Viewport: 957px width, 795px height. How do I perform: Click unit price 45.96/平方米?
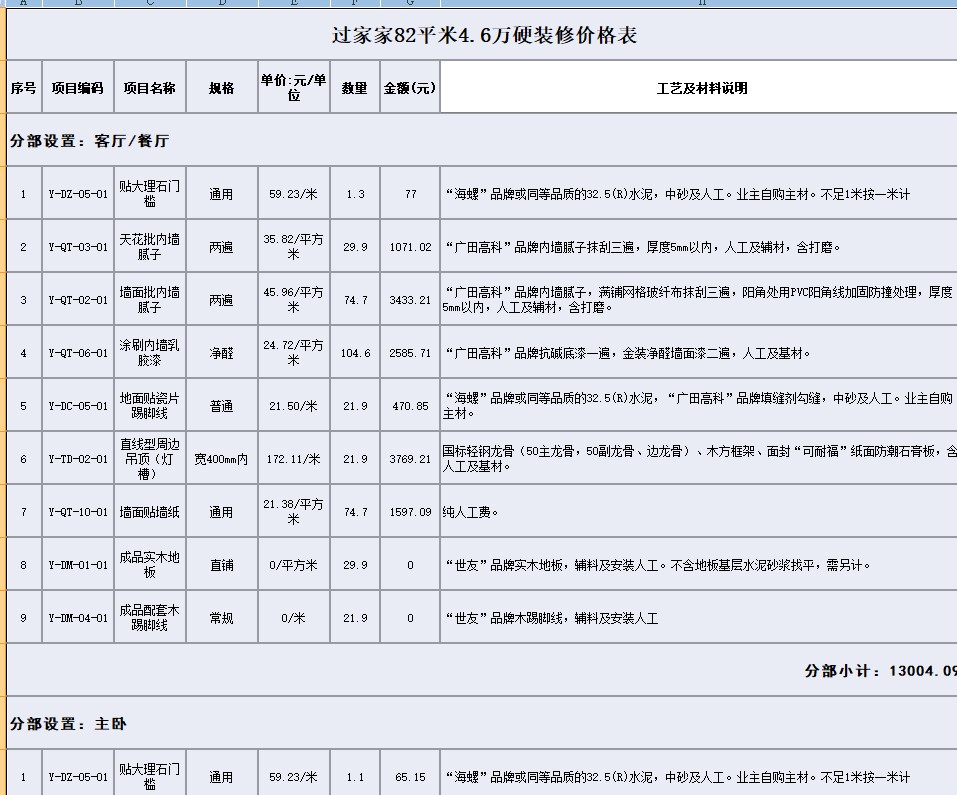pos(294,300)
